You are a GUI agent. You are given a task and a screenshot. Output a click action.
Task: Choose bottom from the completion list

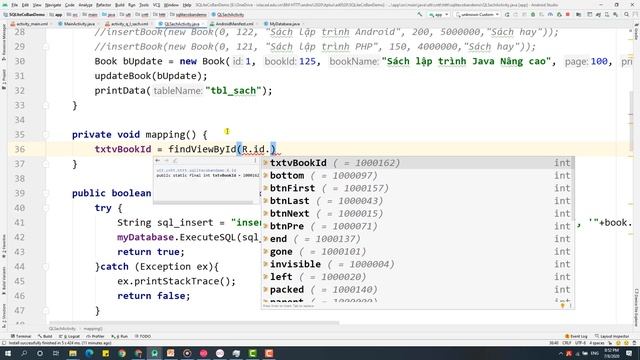418,176
